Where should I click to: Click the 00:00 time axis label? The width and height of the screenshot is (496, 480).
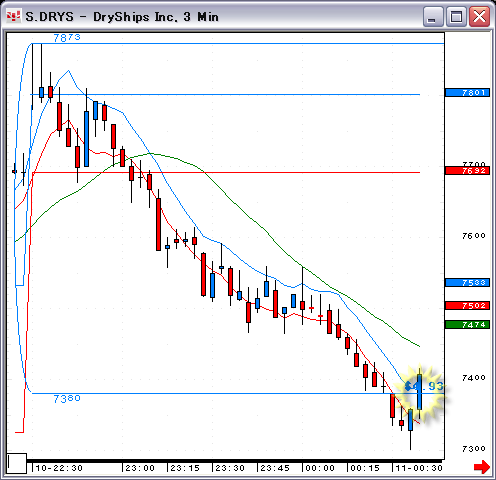tap(320, 468)
